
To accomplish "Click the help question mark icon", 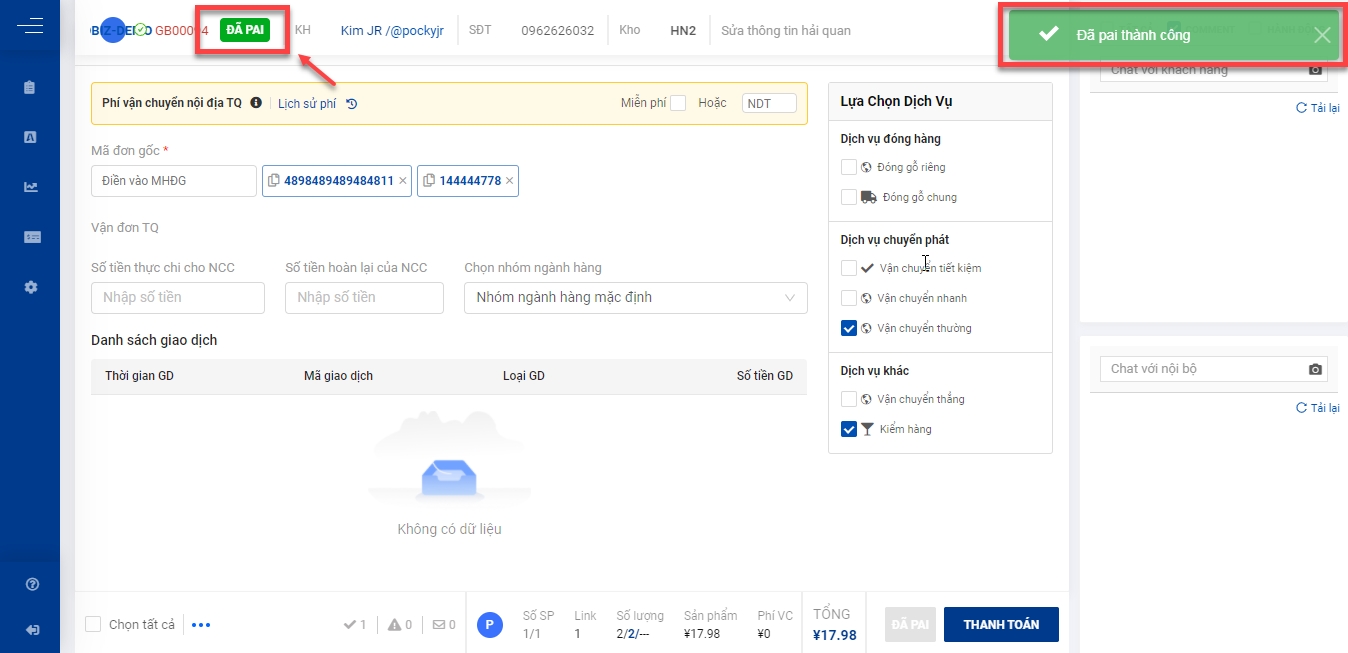I will point(32,584).
